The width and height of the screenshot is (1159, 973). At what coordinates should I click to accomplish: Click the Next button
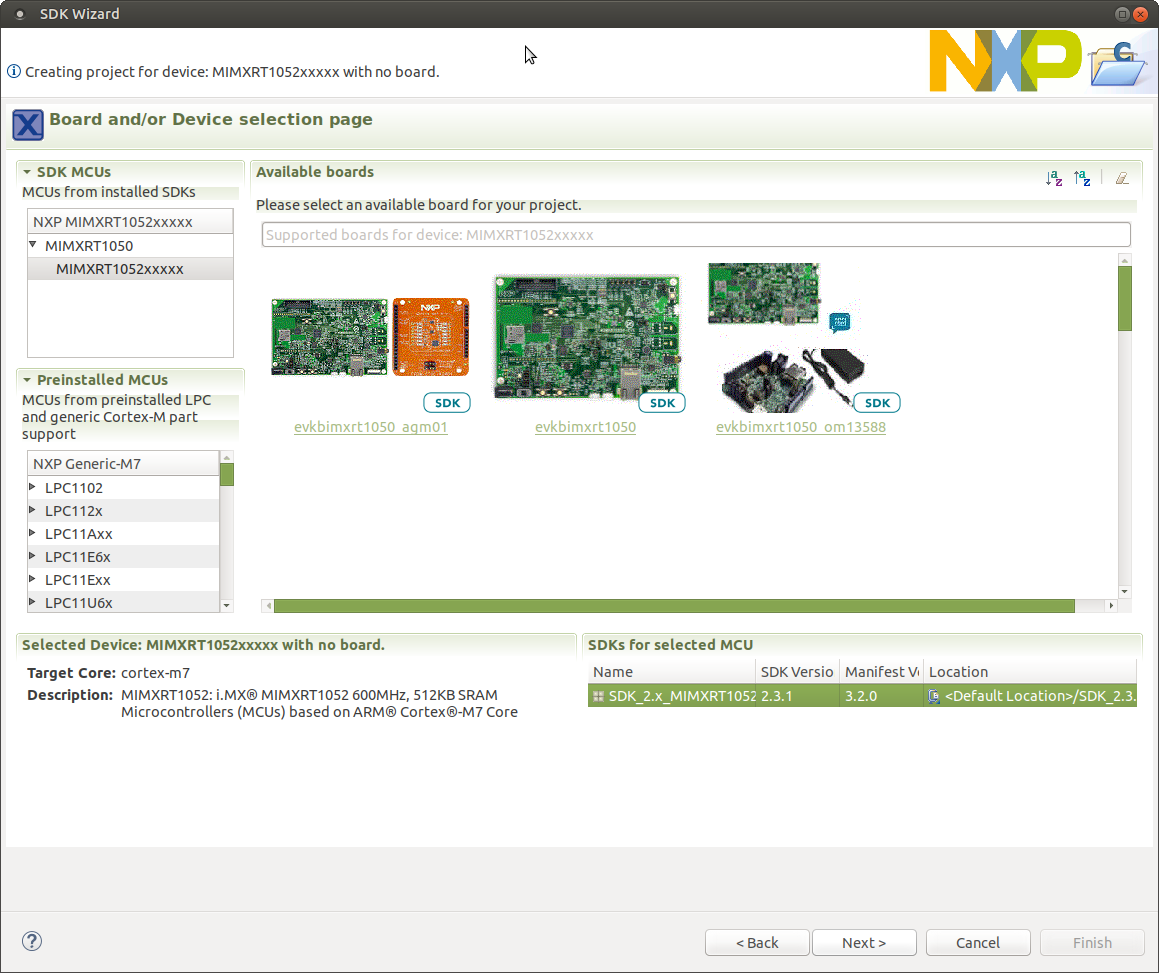point(864,943)
